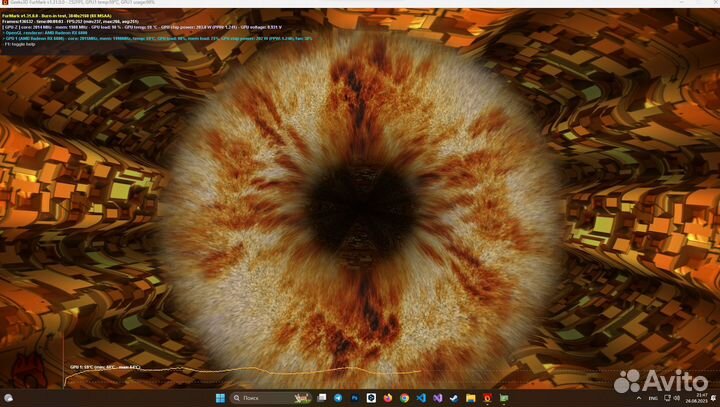Open Visual Studio from the taskbar
This screenshot has width=720, height=407.
point(437,398)
